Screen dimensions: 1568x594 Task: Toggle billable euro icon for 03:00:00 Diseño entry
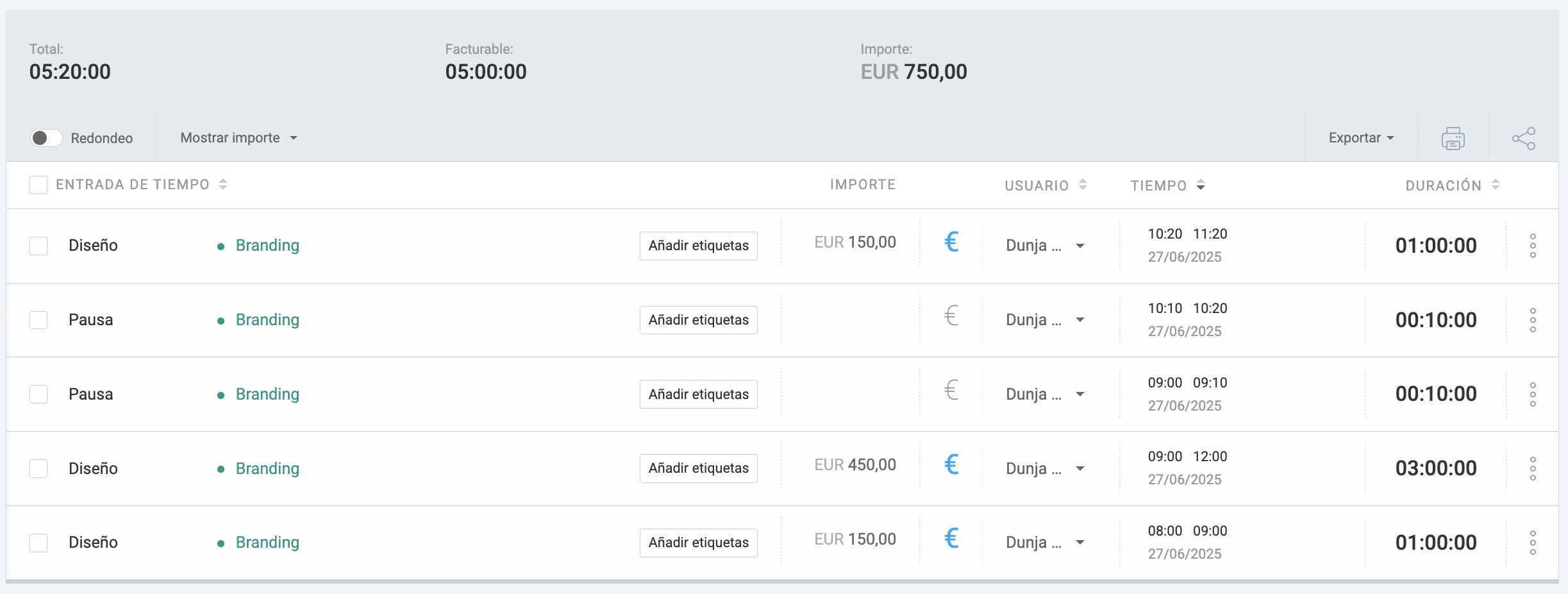point(951,464)
